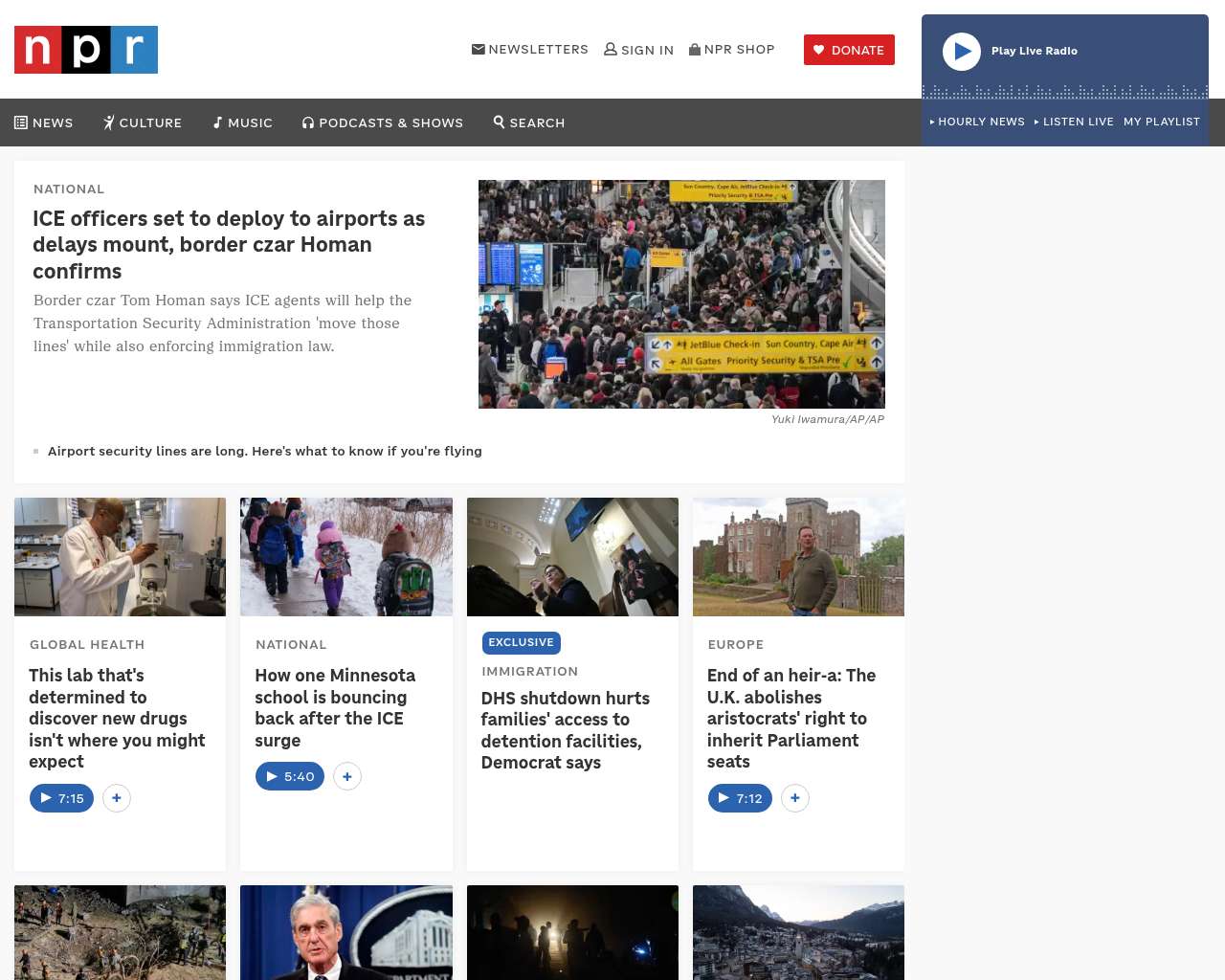Open the lab scientist thumbnail
This screenshot has height=980, width=1225.
(x=120, y=557)
